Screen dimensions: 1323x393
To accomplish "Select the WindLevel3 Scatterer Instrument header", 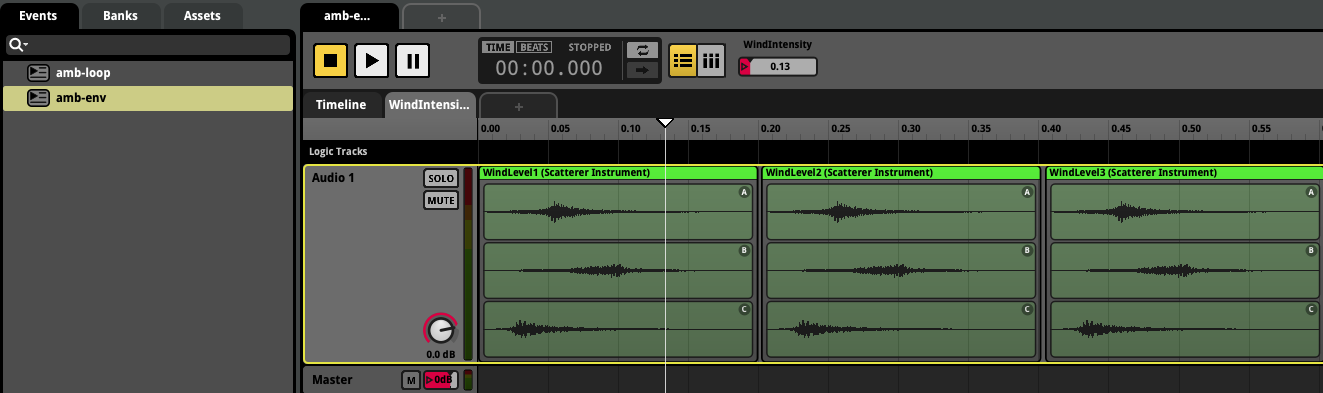I will point(1185,173).
